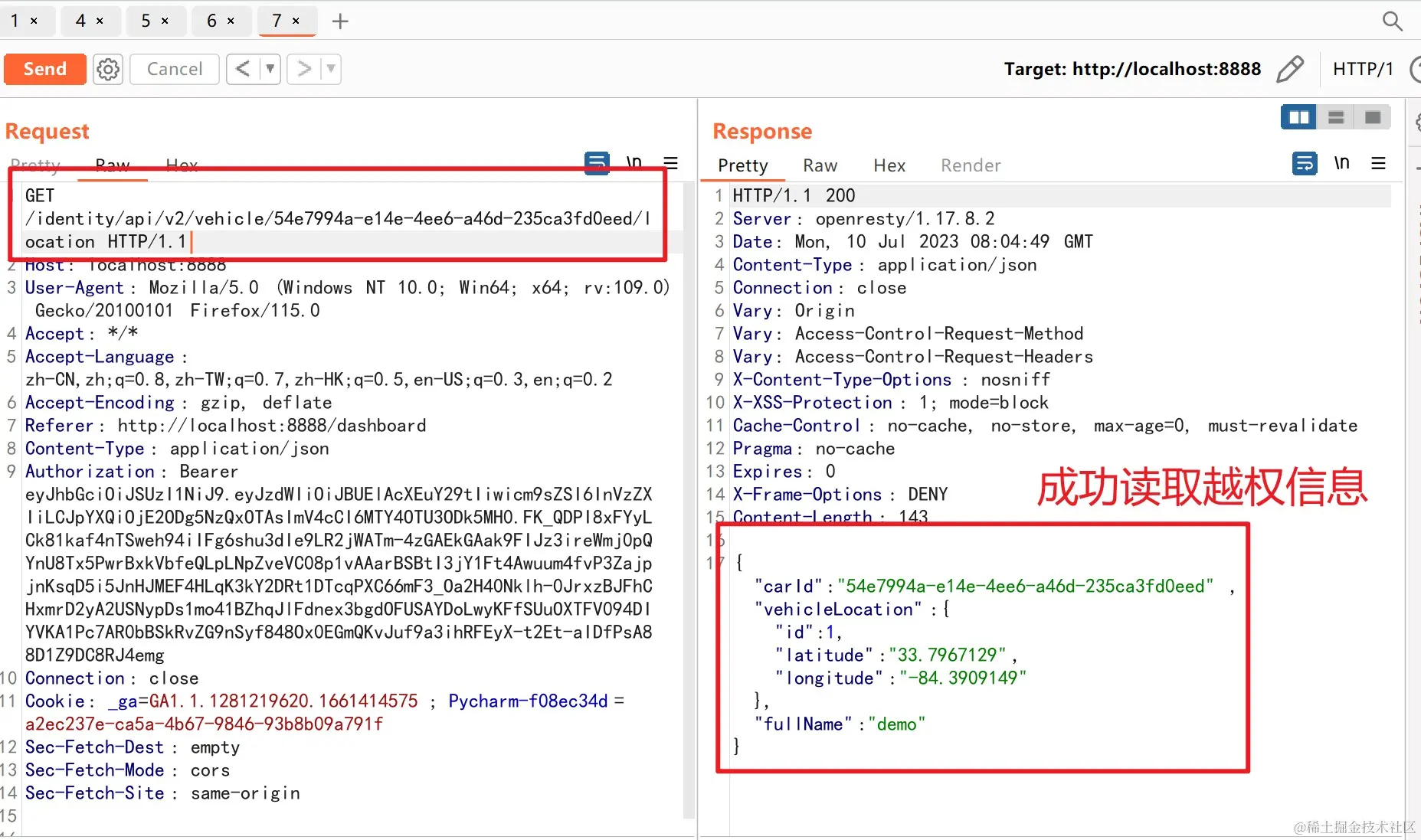Click the 'Authorization: Bearer' header line
1421x840 pixels.
point(132,472)
